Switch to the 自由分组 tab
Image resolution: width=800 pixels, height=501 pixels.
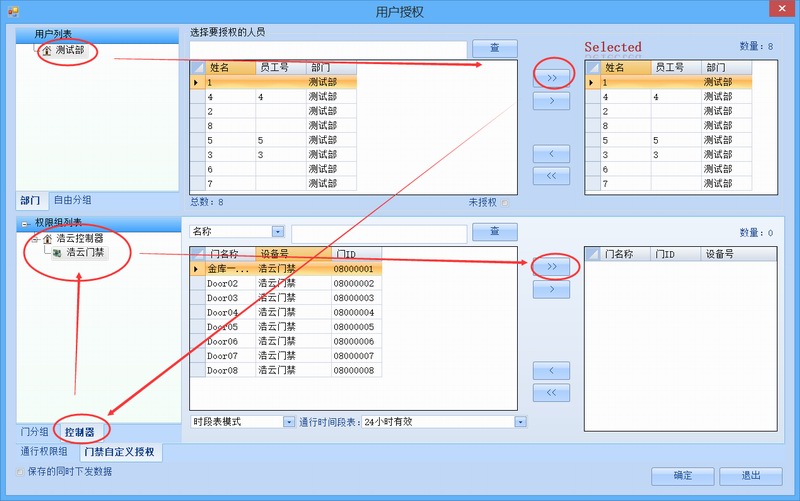[x=73, y=200]
